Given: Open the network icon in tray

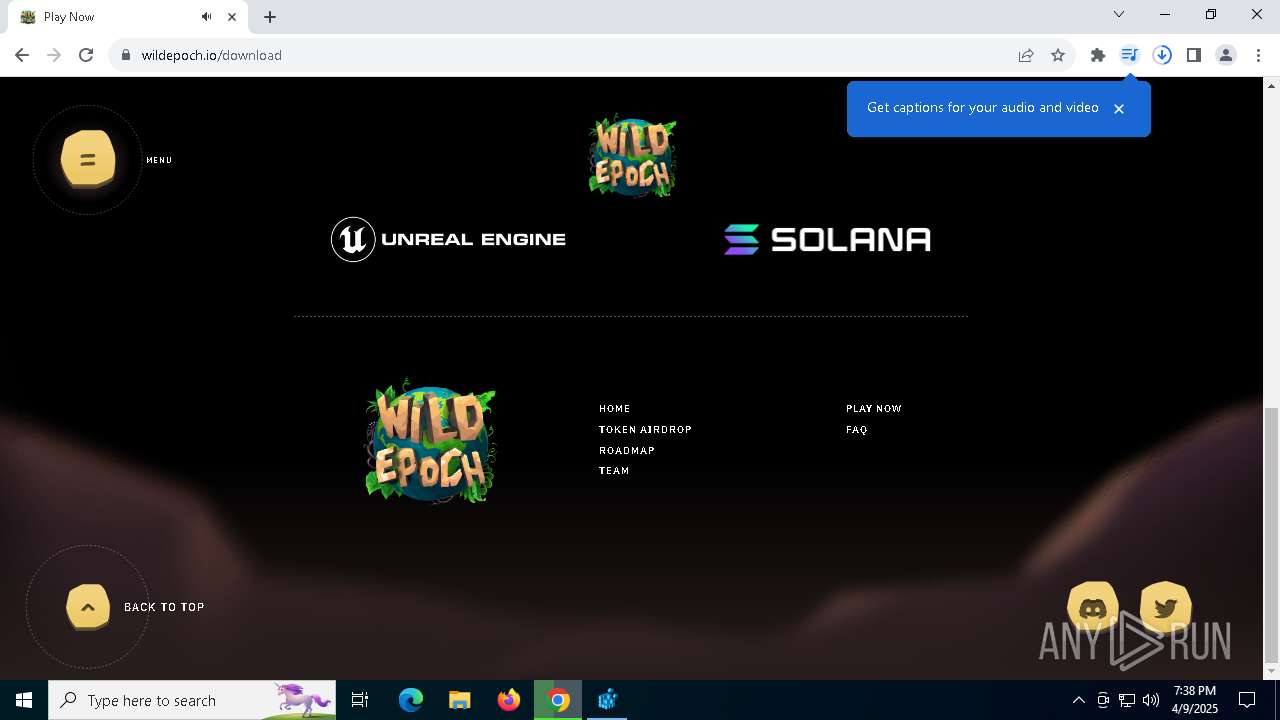Looking at the screenshot, I should coord(1126,700).
